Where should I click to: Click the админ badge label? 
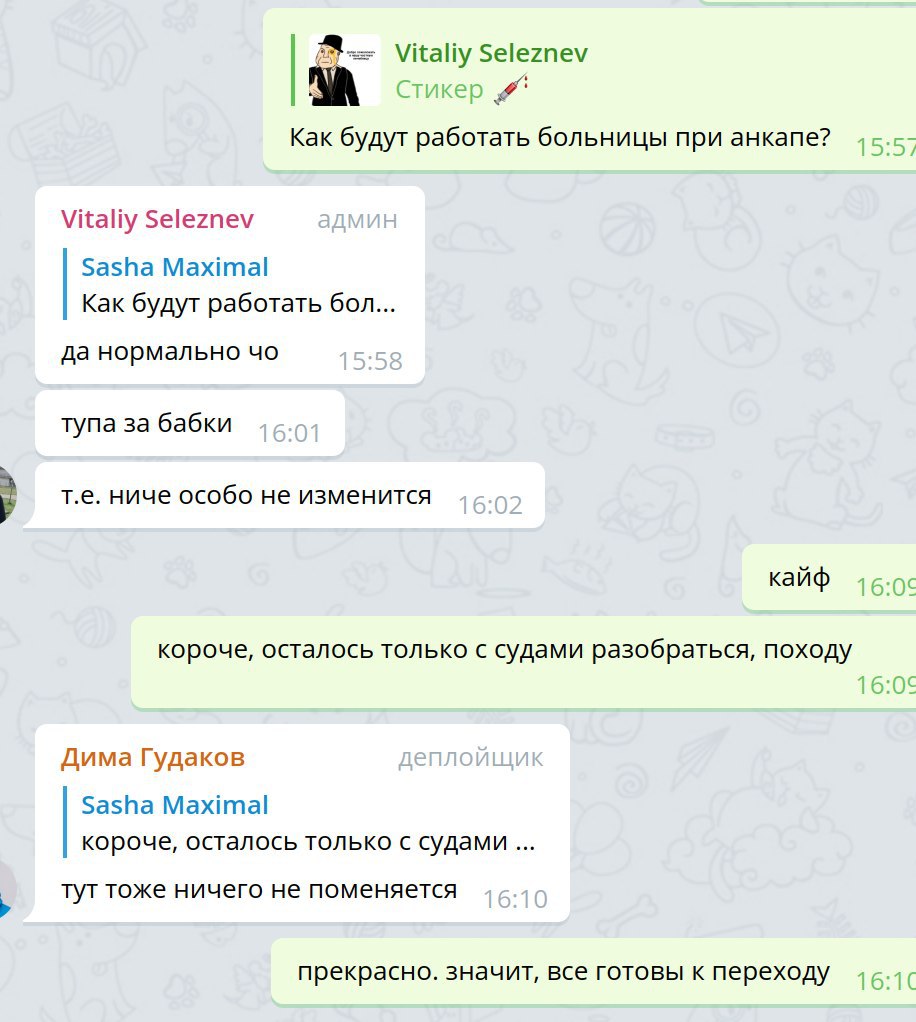click(357, 220)
